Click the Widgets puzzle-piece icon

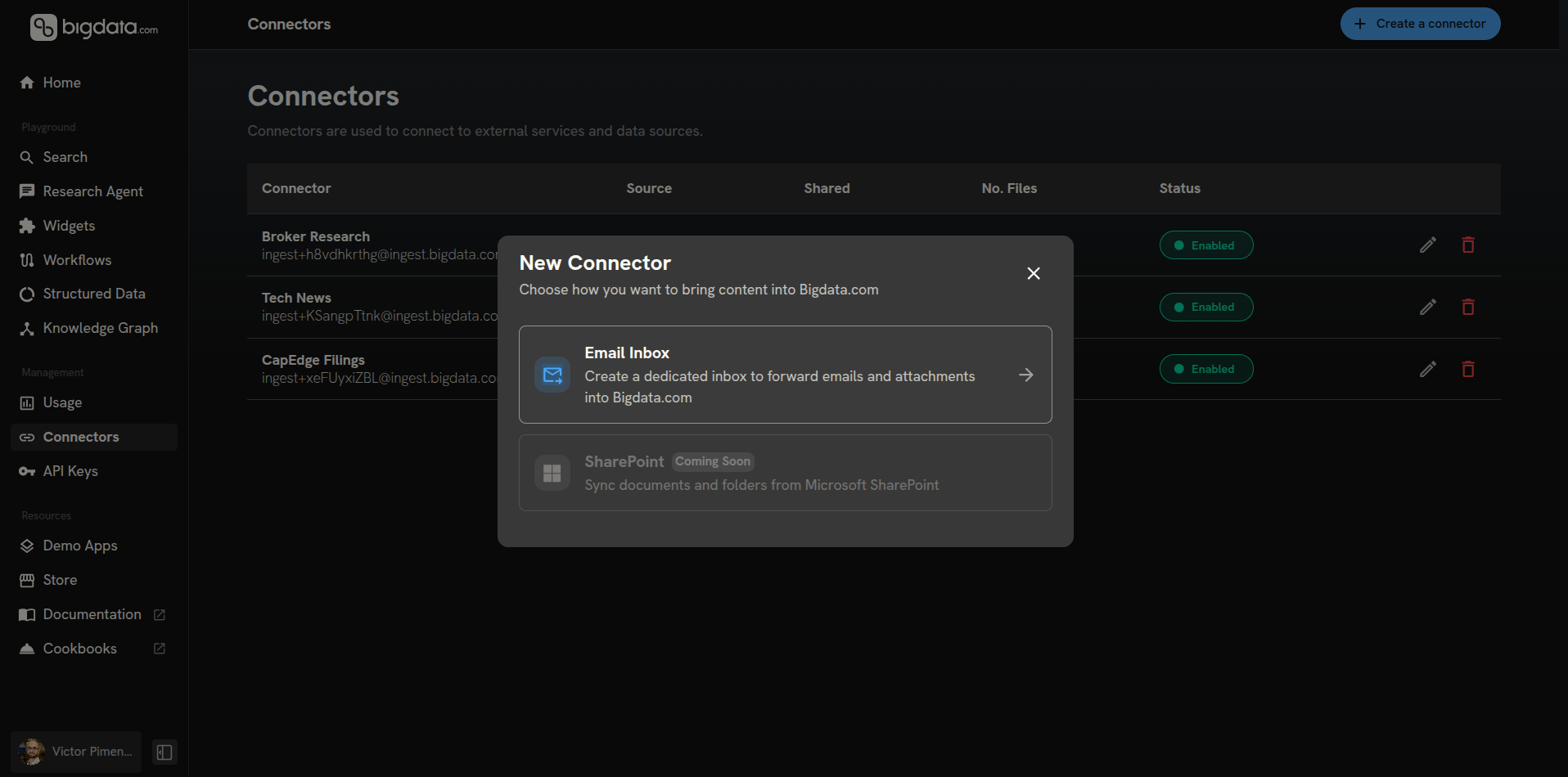[x=27, y=226]
